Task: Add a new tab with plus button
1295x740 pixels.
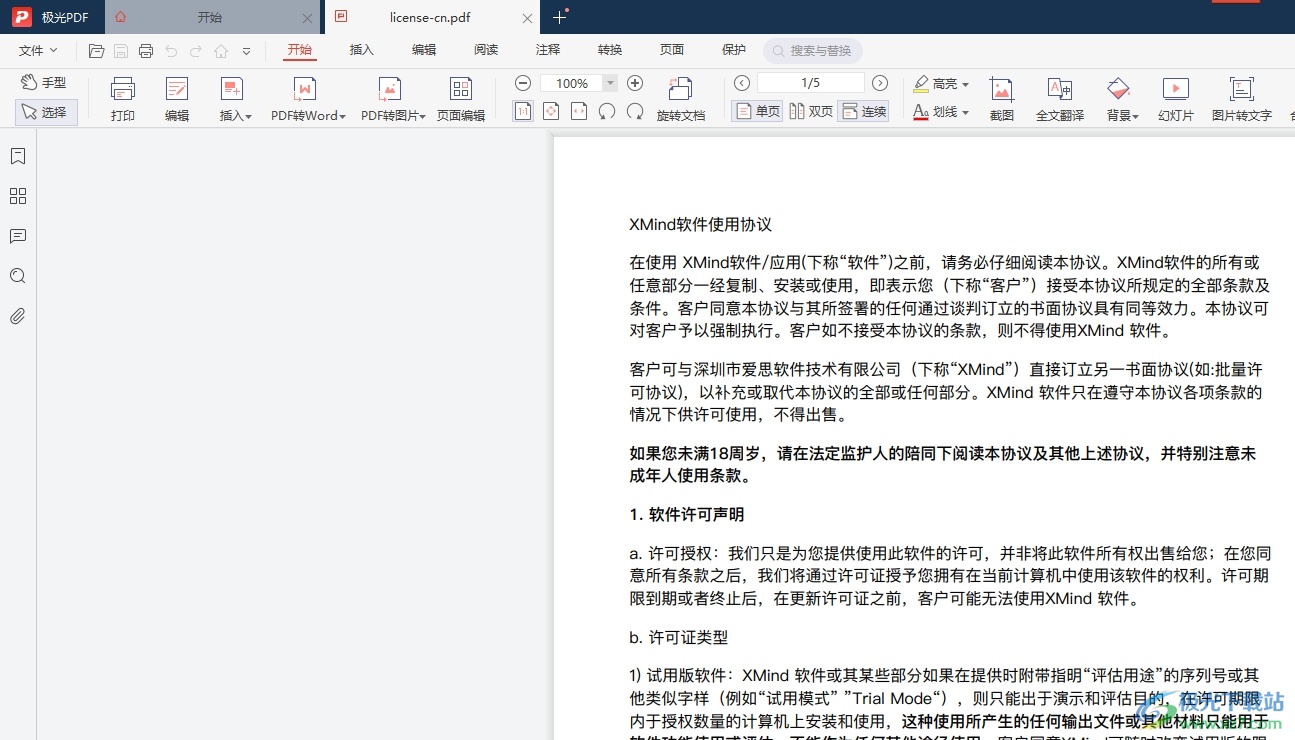Action: pyautogui.click(x=559, y=17)
